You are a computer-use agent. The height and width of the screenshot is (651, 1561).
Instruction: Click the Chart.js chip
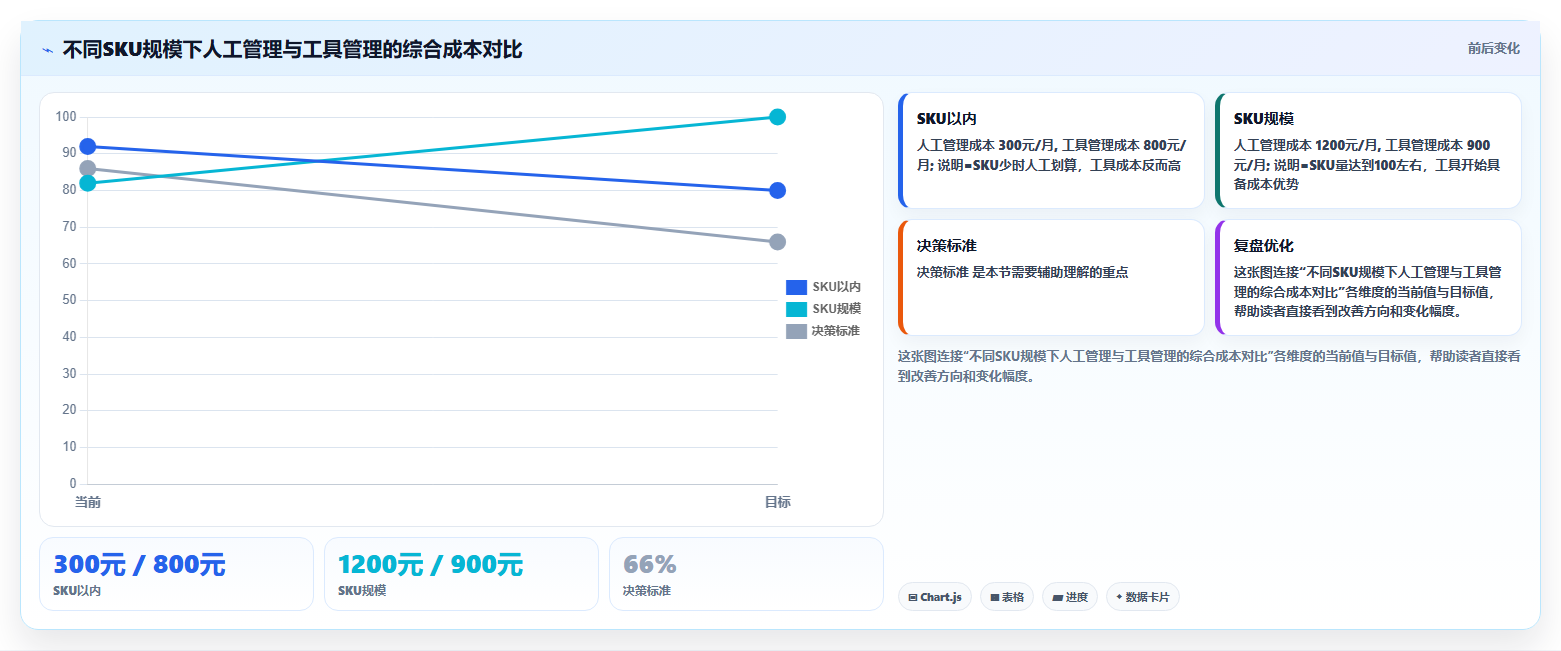click(935, 597)
